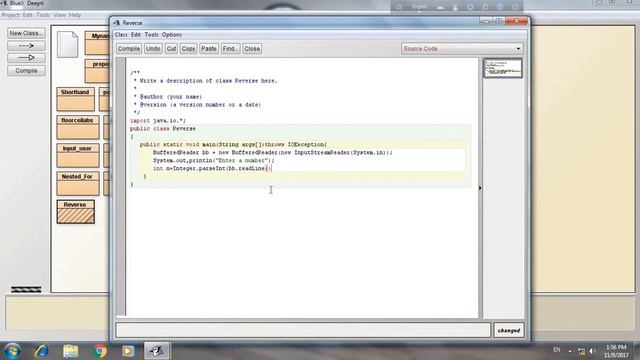The width and height of the screenshot is (640, 360).
Task: Click the volume icon in the system tray
Action: [x=592, y=351]
